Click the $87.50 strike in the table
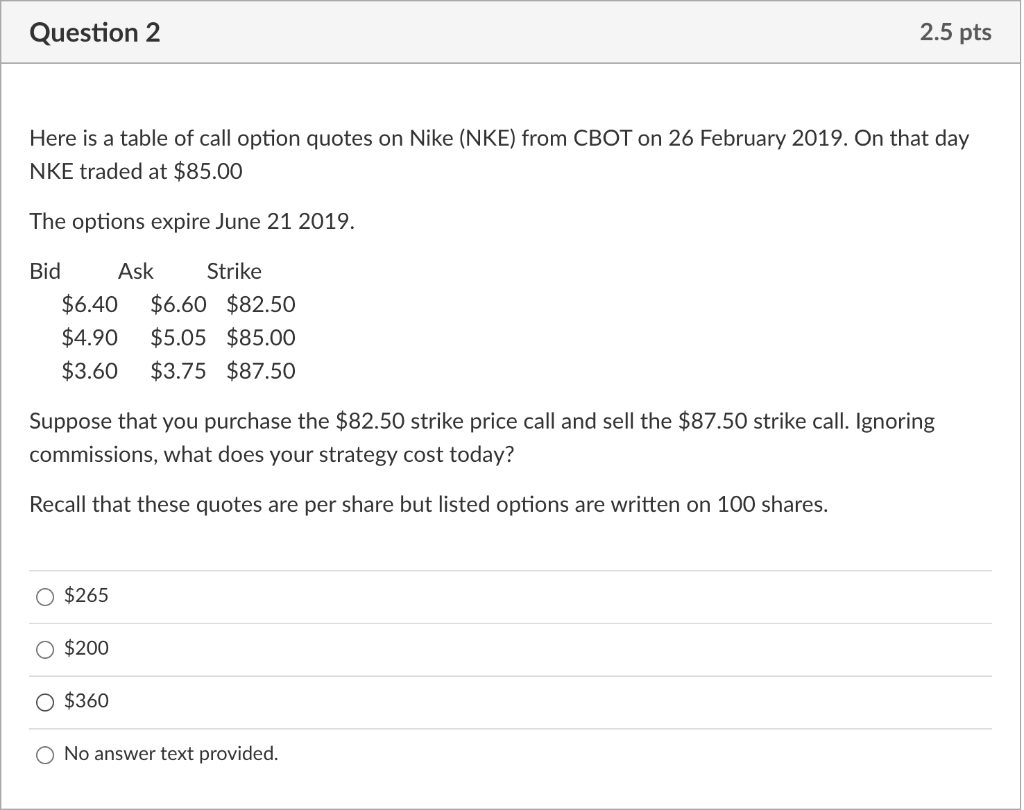Image resolution: width=1024 pixels, height=810 pixels. tap(261, 371)
